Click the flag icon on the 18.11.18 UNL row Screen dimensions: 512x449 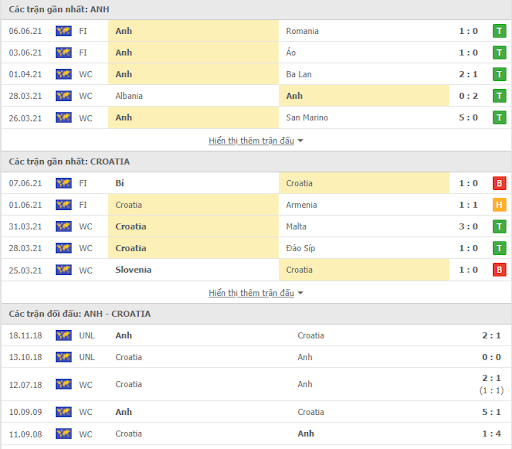point(64,335)
